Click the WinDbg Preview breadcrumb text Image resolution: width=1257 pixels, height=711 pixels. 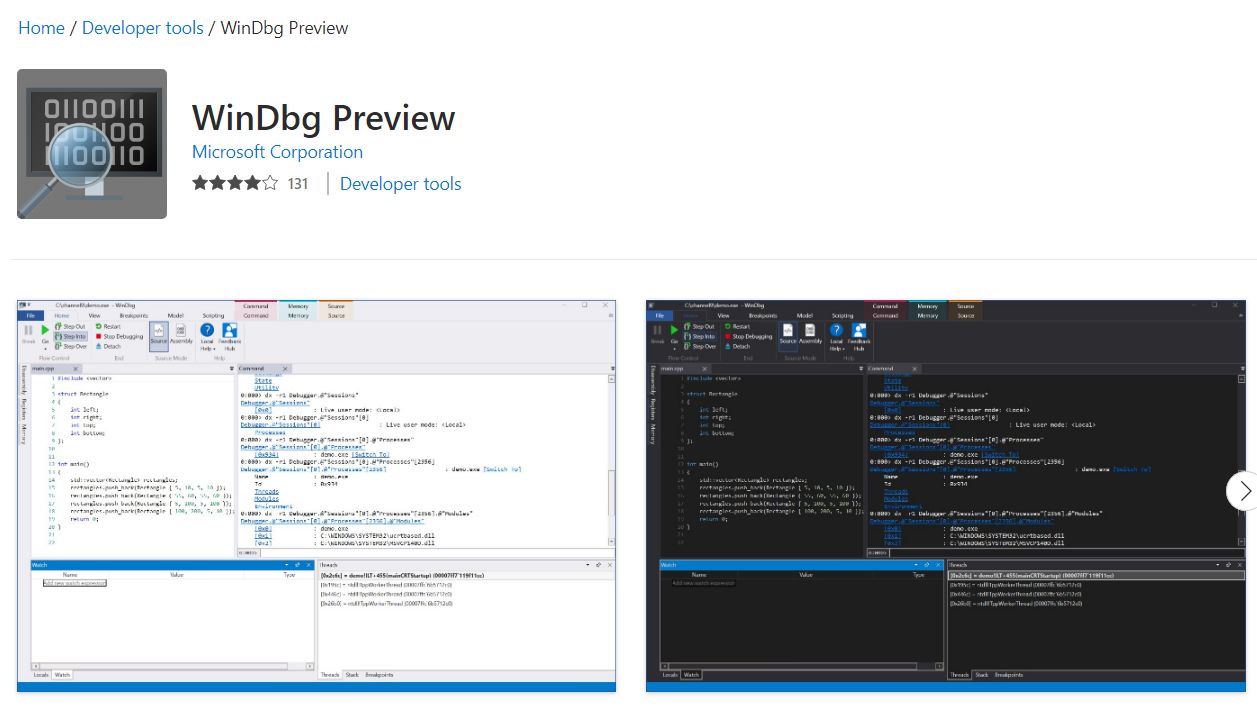(x=284, y=28)
